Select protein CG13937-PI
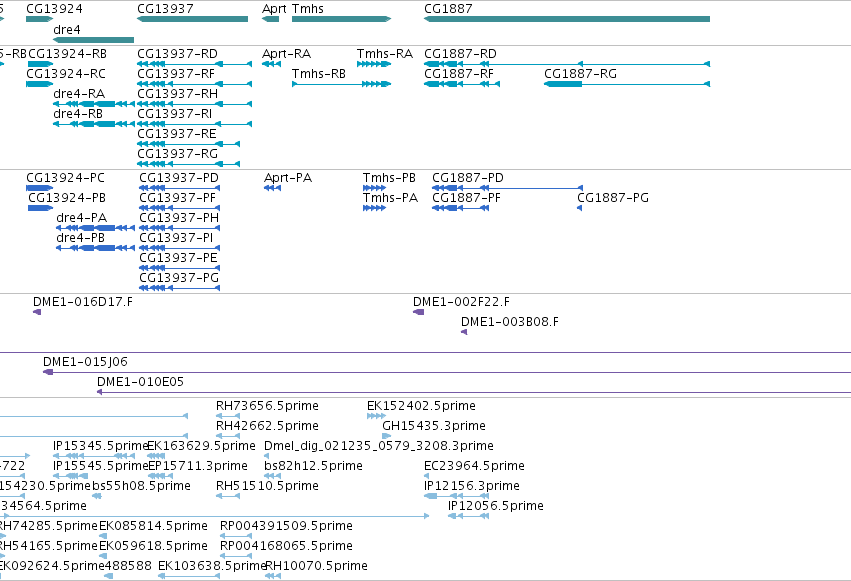This screenshot has height=581, width=851. point(180,248)
